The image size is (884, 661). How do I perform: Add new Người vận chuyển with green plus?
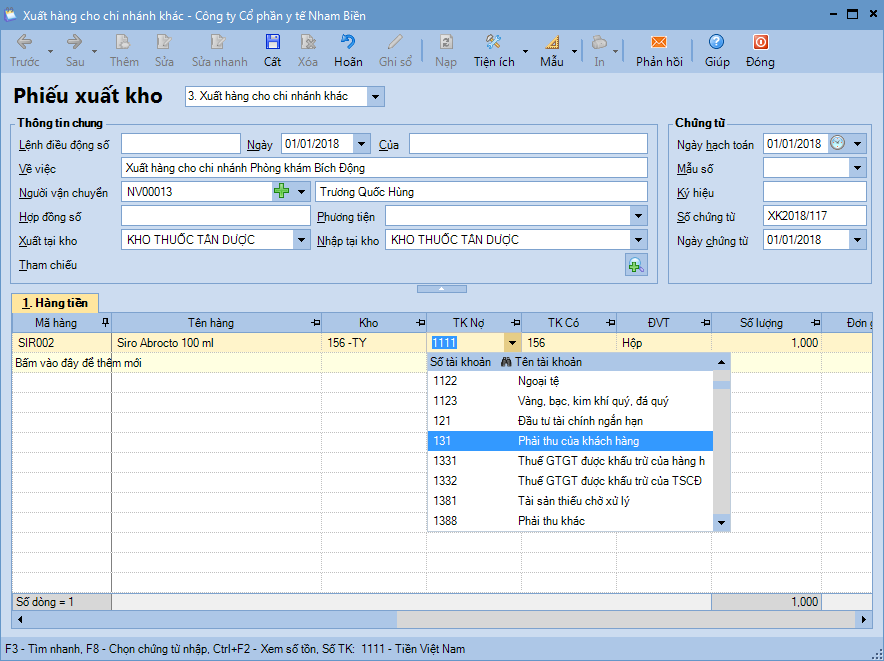[x=281, y=192]
